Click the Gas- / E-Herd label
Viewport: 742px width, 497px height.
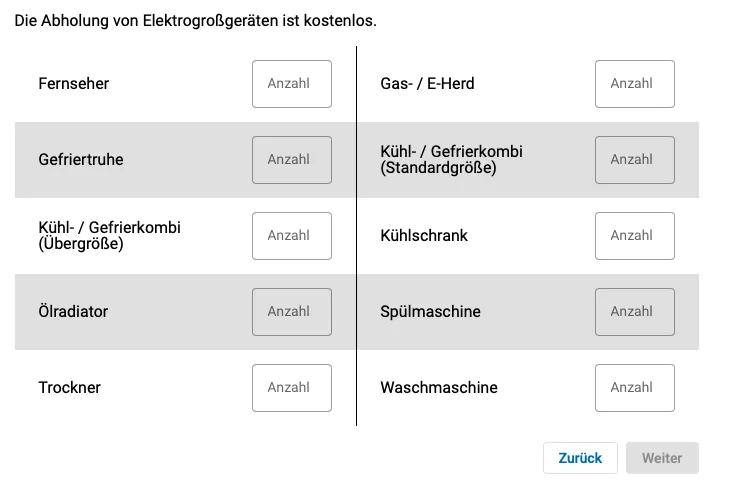[x=427, y=83]
